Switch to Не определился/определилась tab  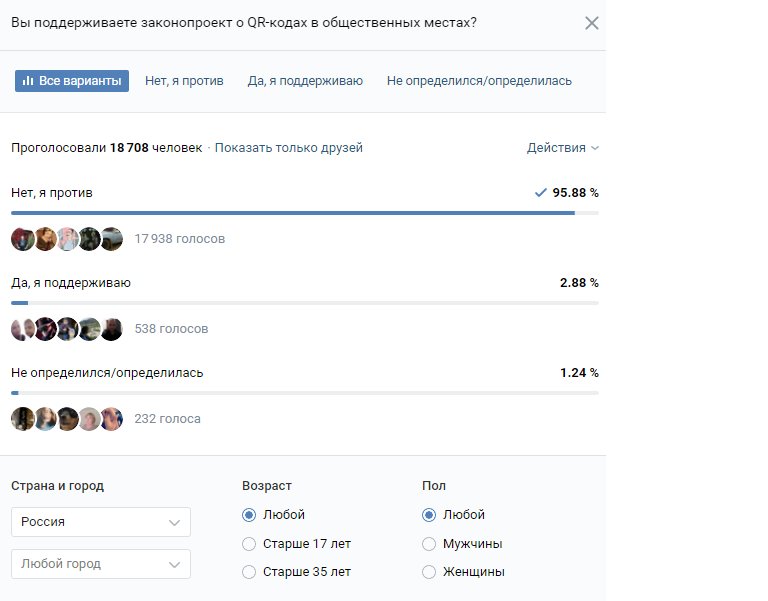click(x=479, y=81)
